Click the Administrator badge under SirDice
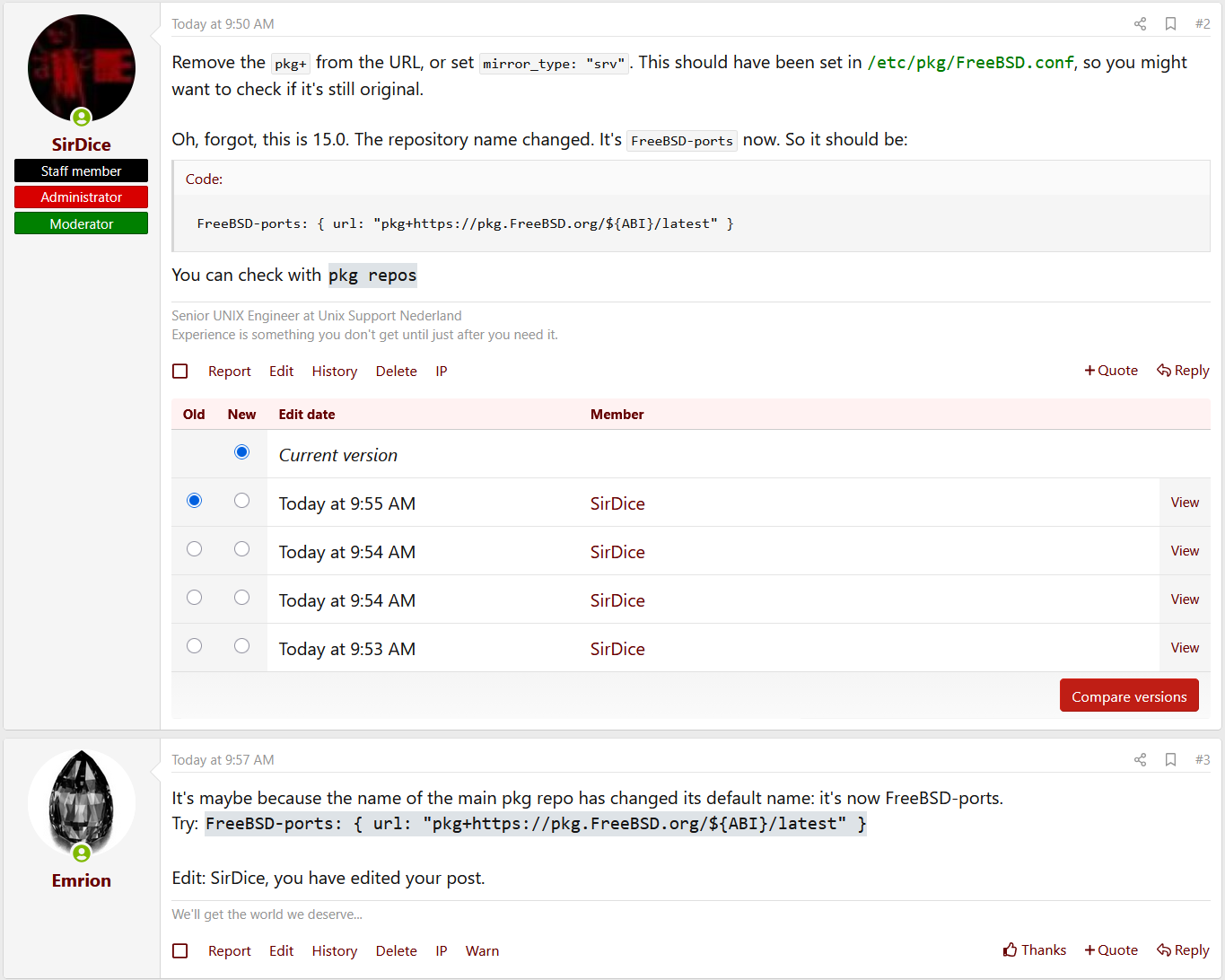Viewport: 1225px width, 980px height. coord(82,197)
